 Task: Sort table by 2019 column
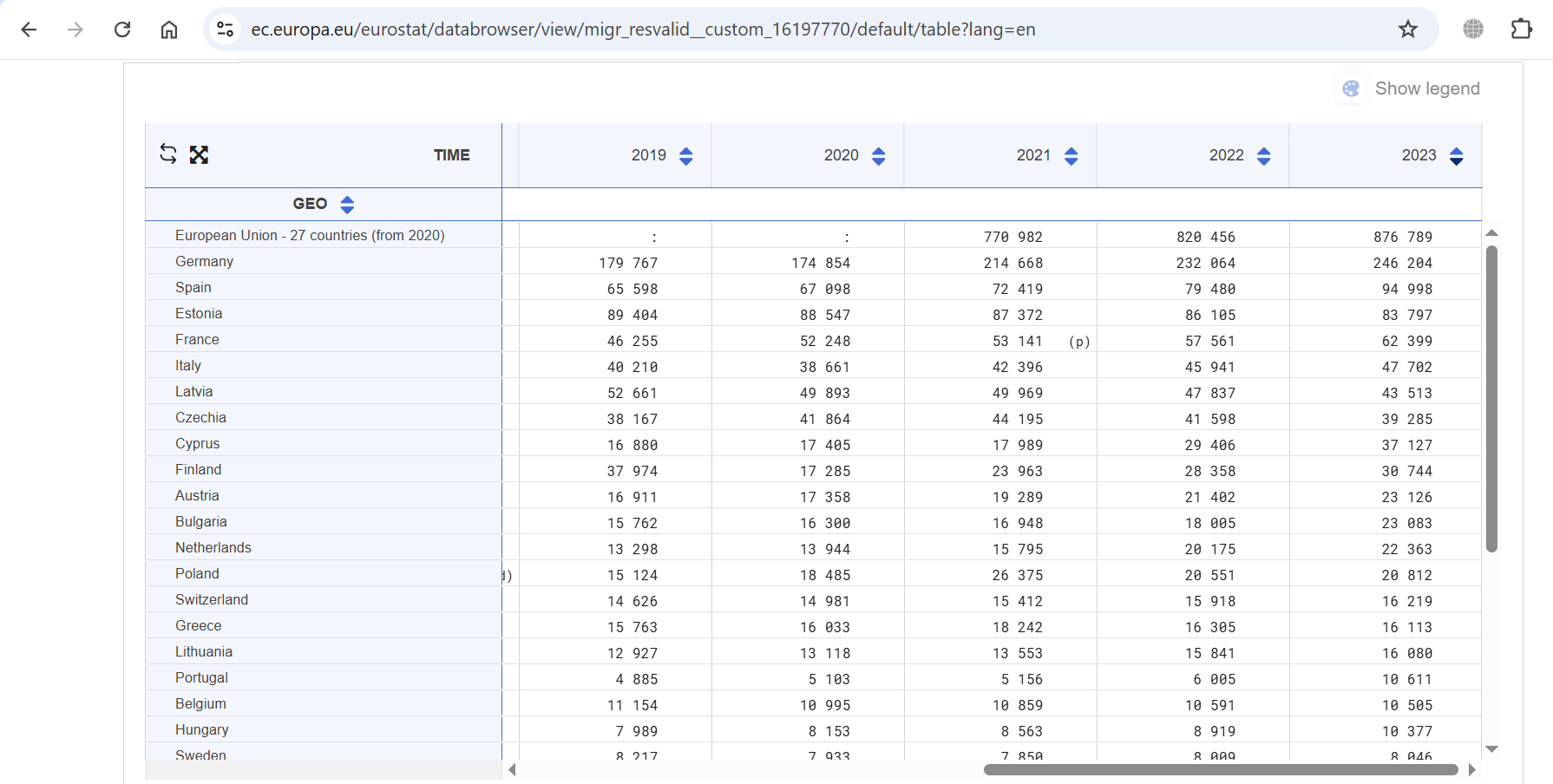686,156
